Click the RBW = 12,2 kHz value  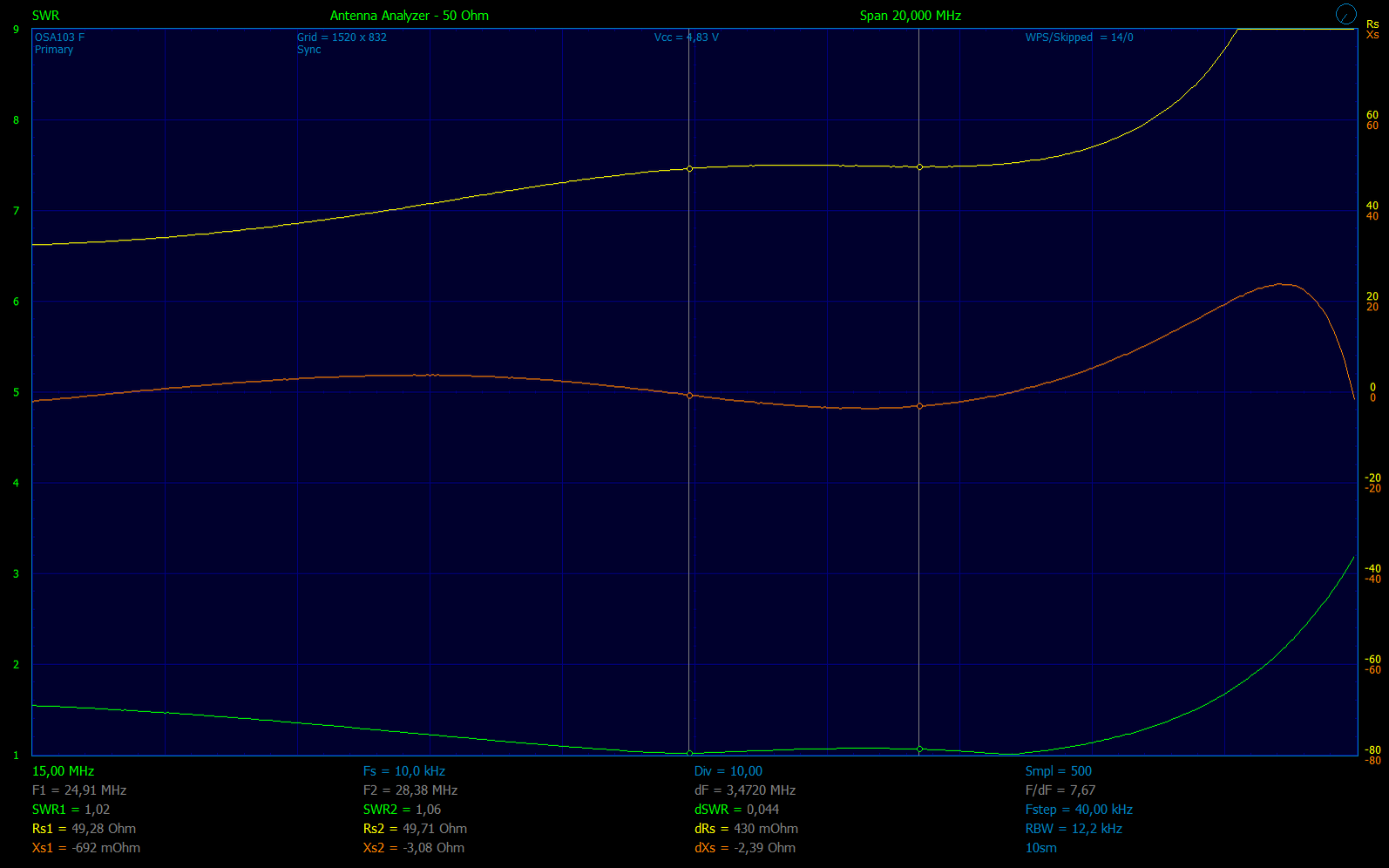(x=1074, y=829)
